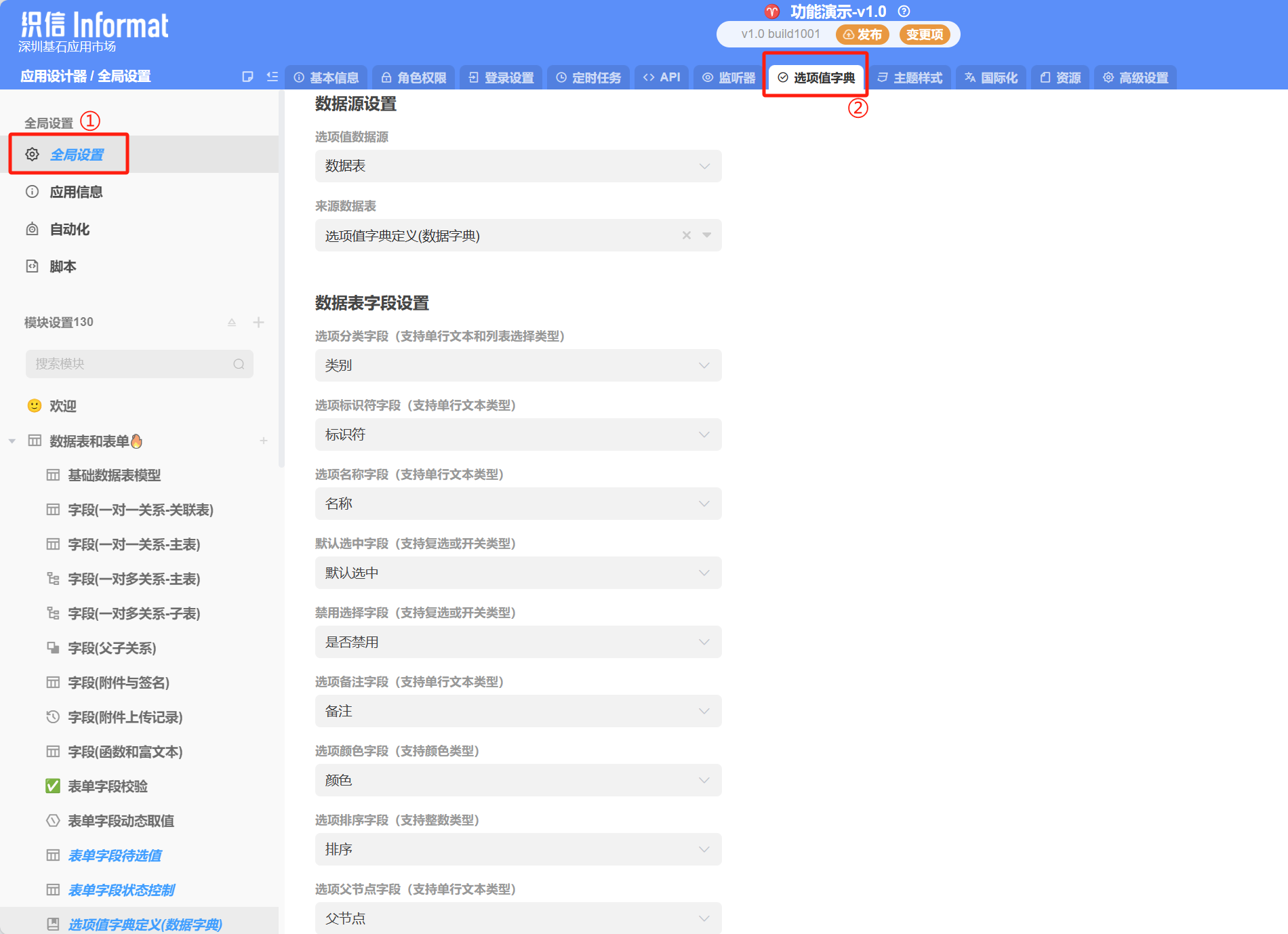Click the note icon beside the breadcrumb title
Viewport: 1288px width, 934px height.
coord(247,77)
